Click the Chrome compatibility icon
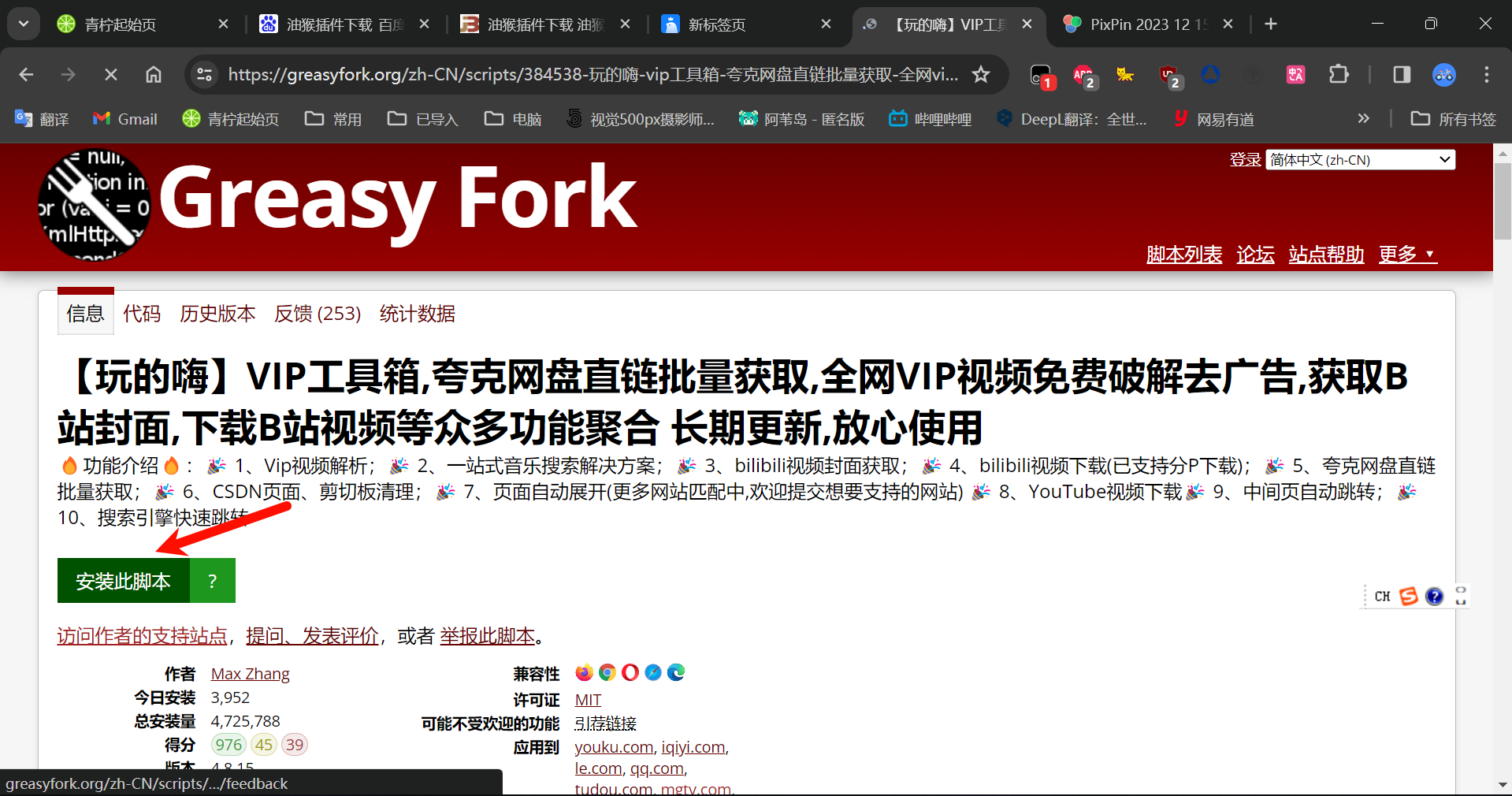The height and width of the screenshot is (796, 1512). (x=607, y=672)
